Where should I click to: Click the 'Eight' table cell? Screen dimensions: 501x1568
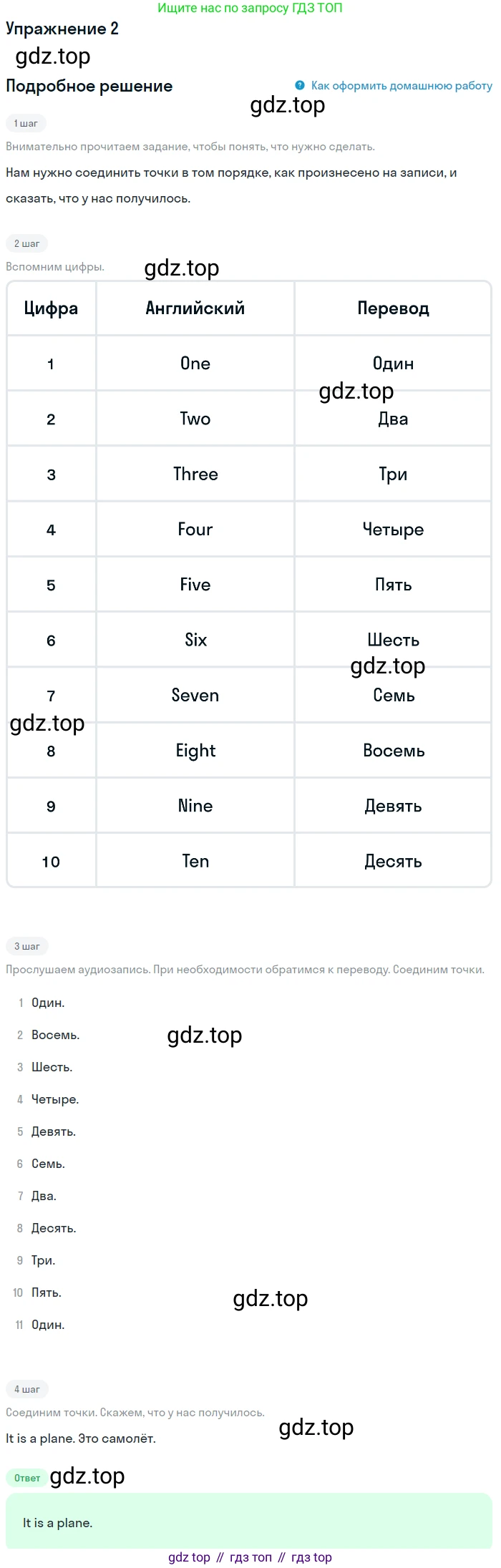click(195, 751)
